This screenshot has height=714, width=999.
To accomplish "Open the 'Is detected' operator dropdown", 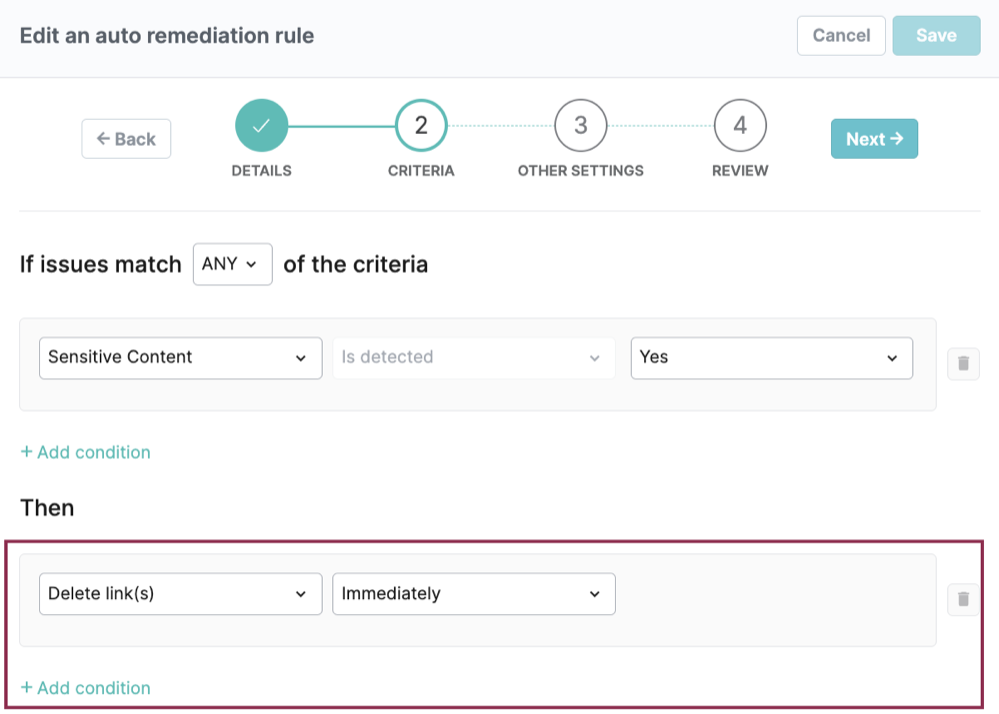I will (x=473, y=358).
